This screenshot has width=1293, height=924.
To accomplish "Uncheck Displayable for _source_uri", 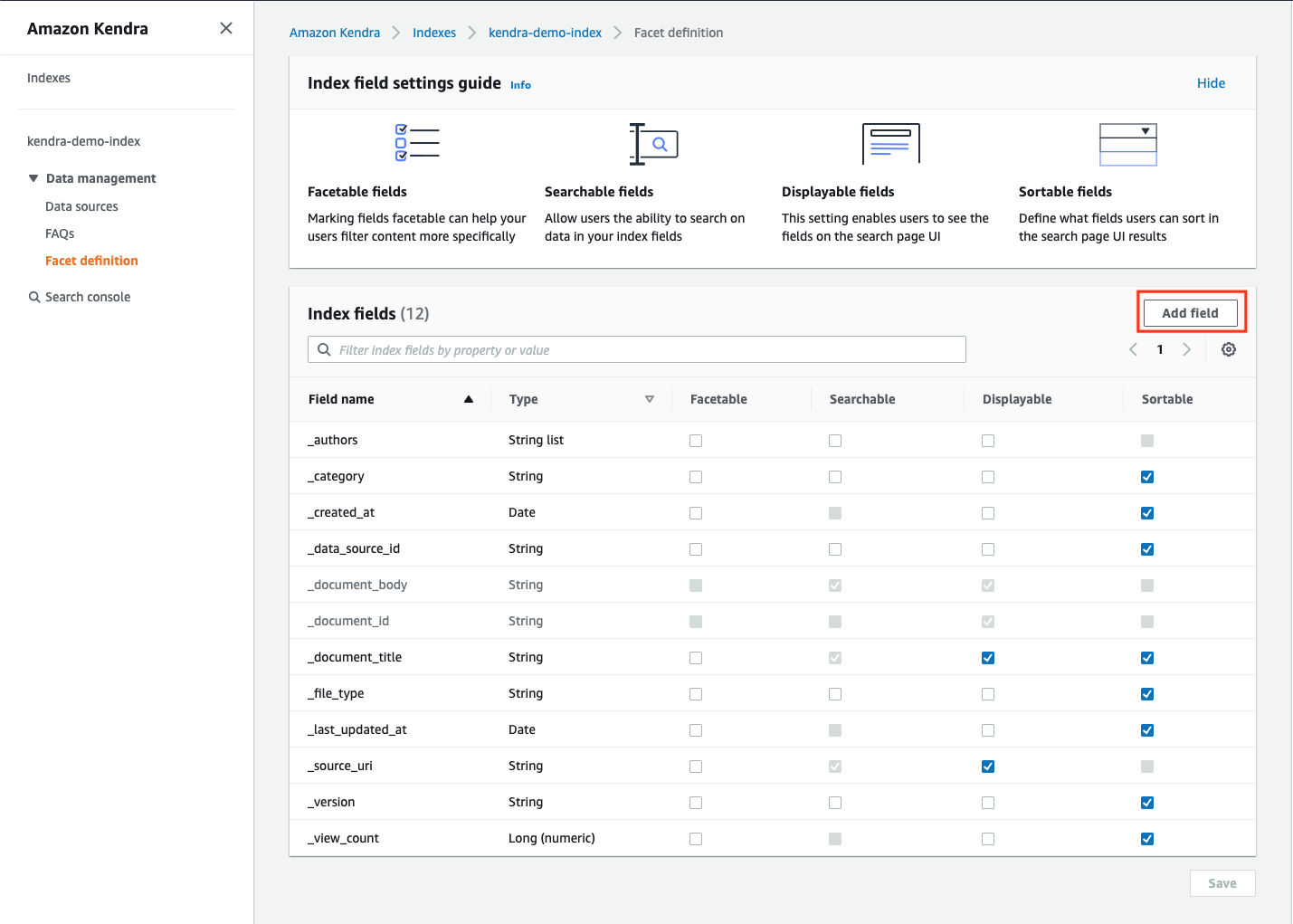I will pyautogui.click(x=988, y=767).
